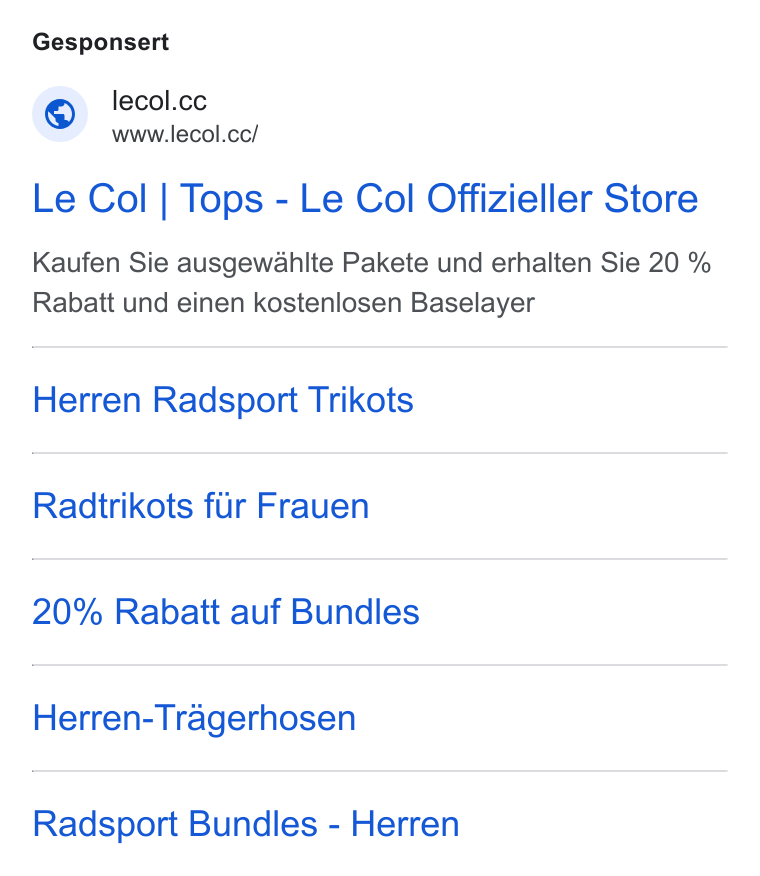Click the first Le Col in the headline

point(89,198)
